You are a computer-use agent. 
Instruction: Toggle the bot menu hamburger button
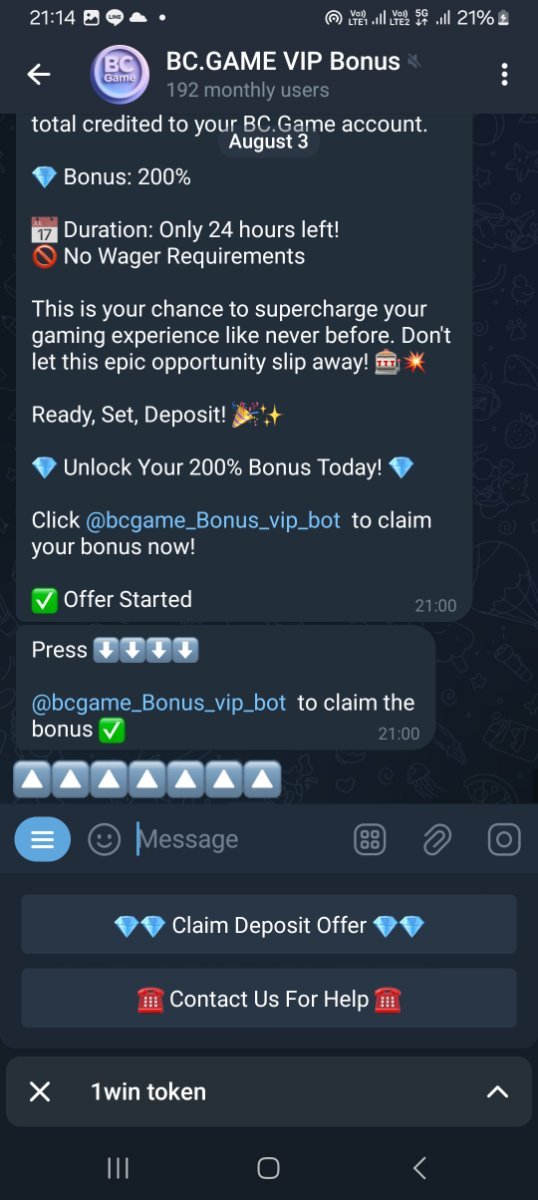click(x=42, y=840)
